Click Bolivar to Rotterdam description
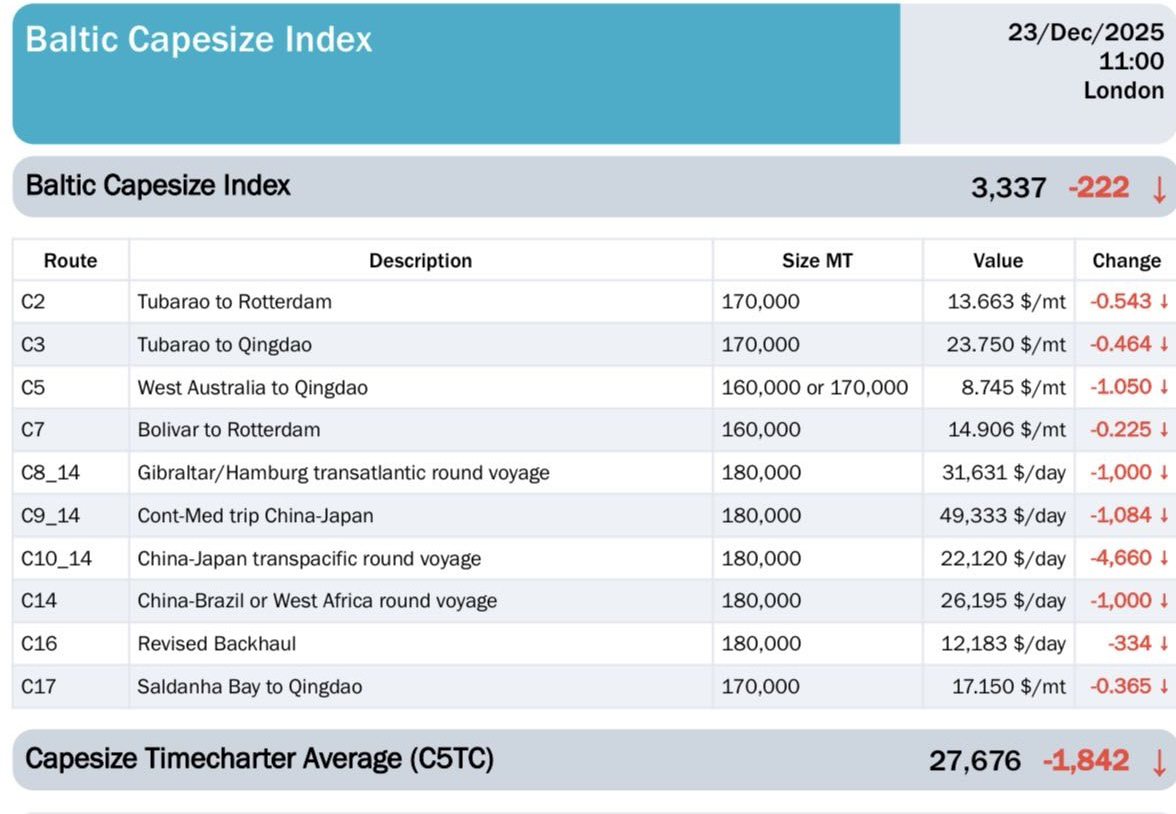1176x814 pixels. coord(229,430)
